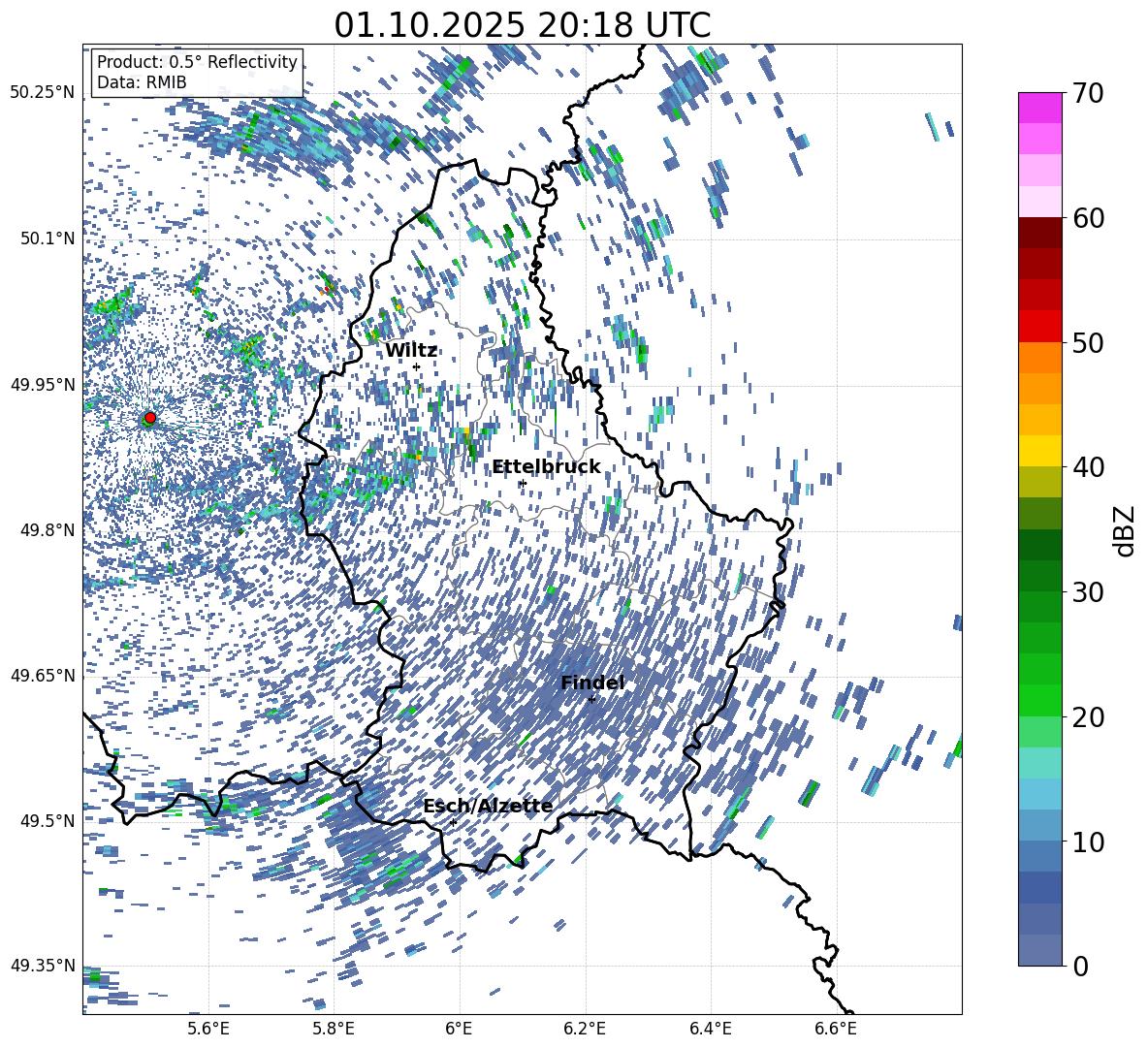Click the cross marker at Wiltz
Viewport: 1148px width, 1048px height.
(416, 366)
